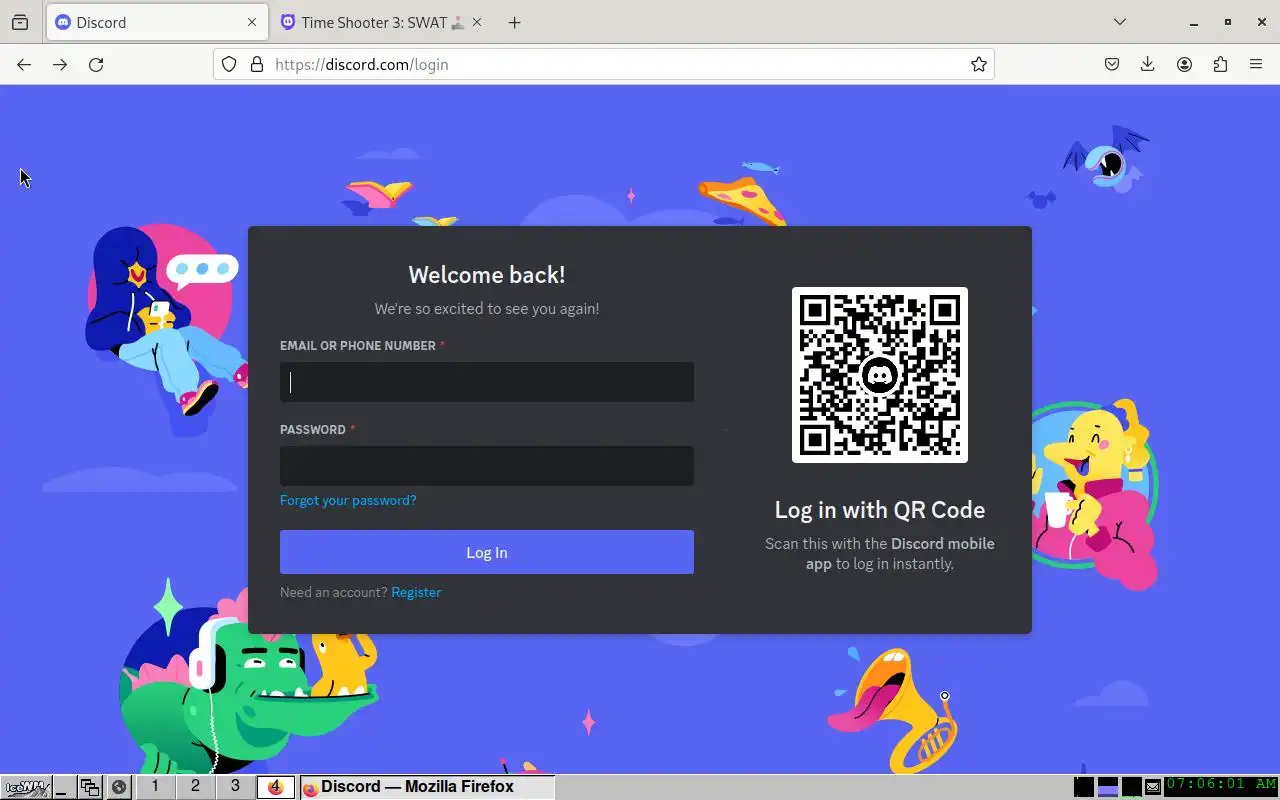Click the Log in with QR Code heading
The image size is (1280, 800).
pos(880,510)
